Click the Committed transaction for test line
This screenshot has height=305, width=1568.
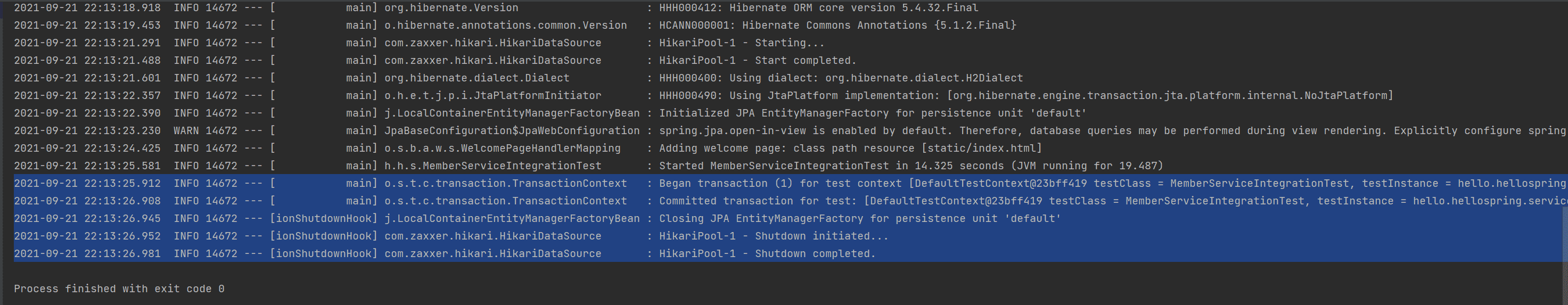tap(790, 202)
